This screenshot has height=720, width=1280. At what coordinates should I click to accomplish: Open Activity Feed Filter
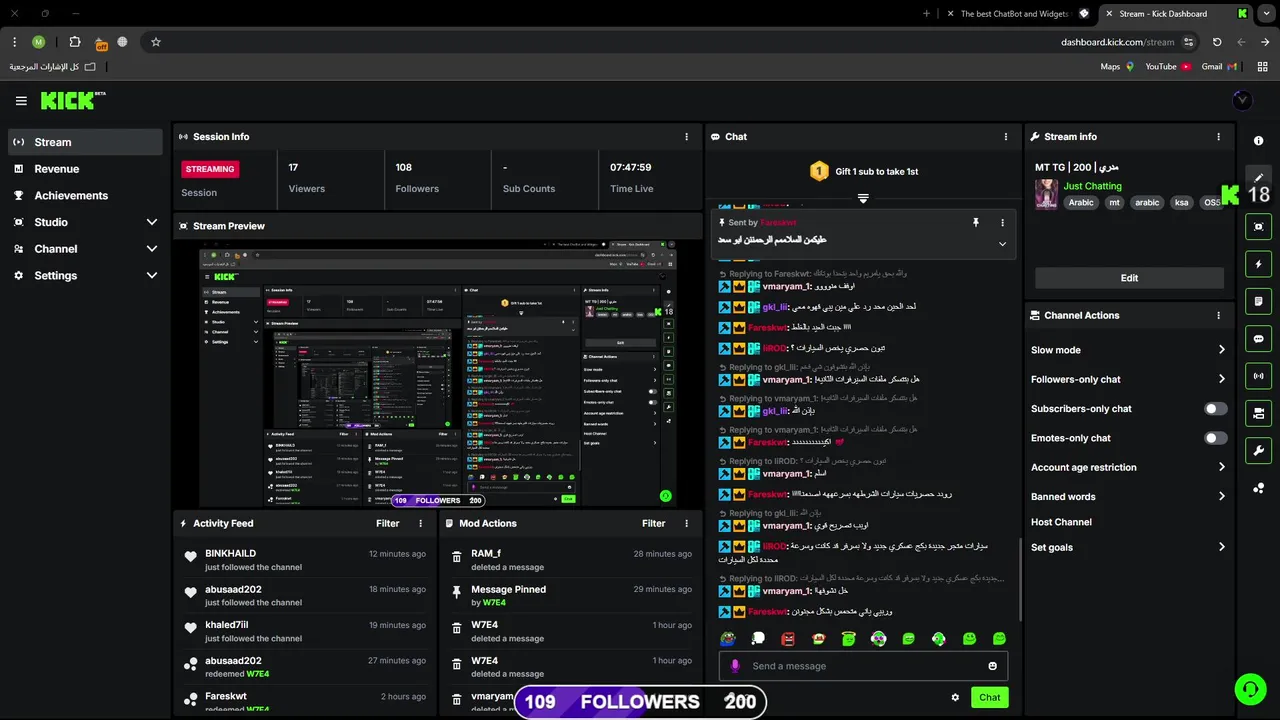tap(388, 523)
